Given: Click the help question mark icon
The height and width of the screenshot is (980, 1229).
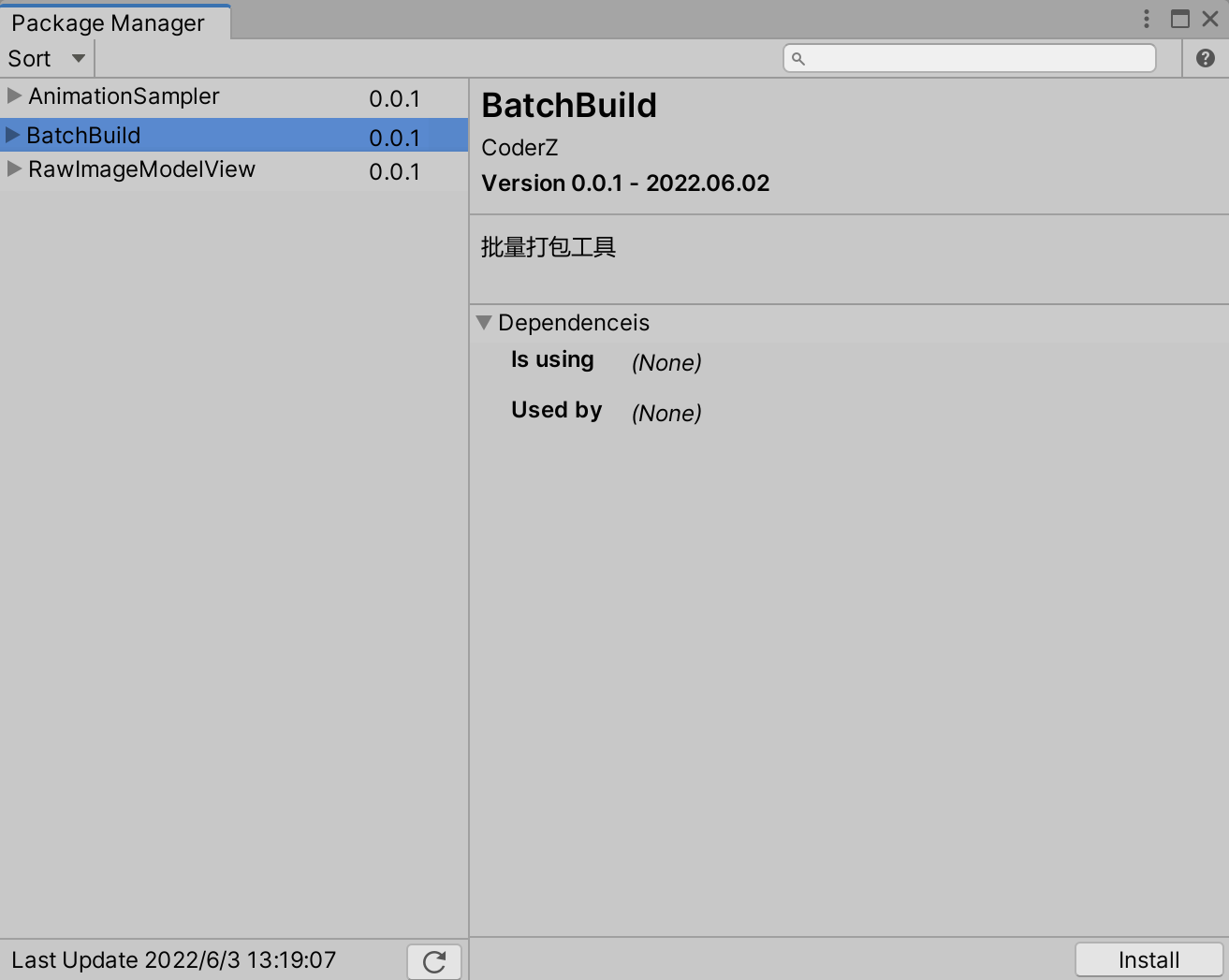Looking at the screenshot, I should pos(1206,57).
